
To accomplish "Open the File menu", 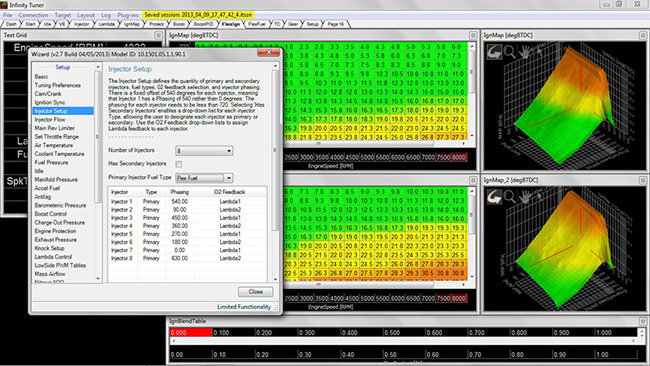I will pyautogui.click(x=7, y=15).
